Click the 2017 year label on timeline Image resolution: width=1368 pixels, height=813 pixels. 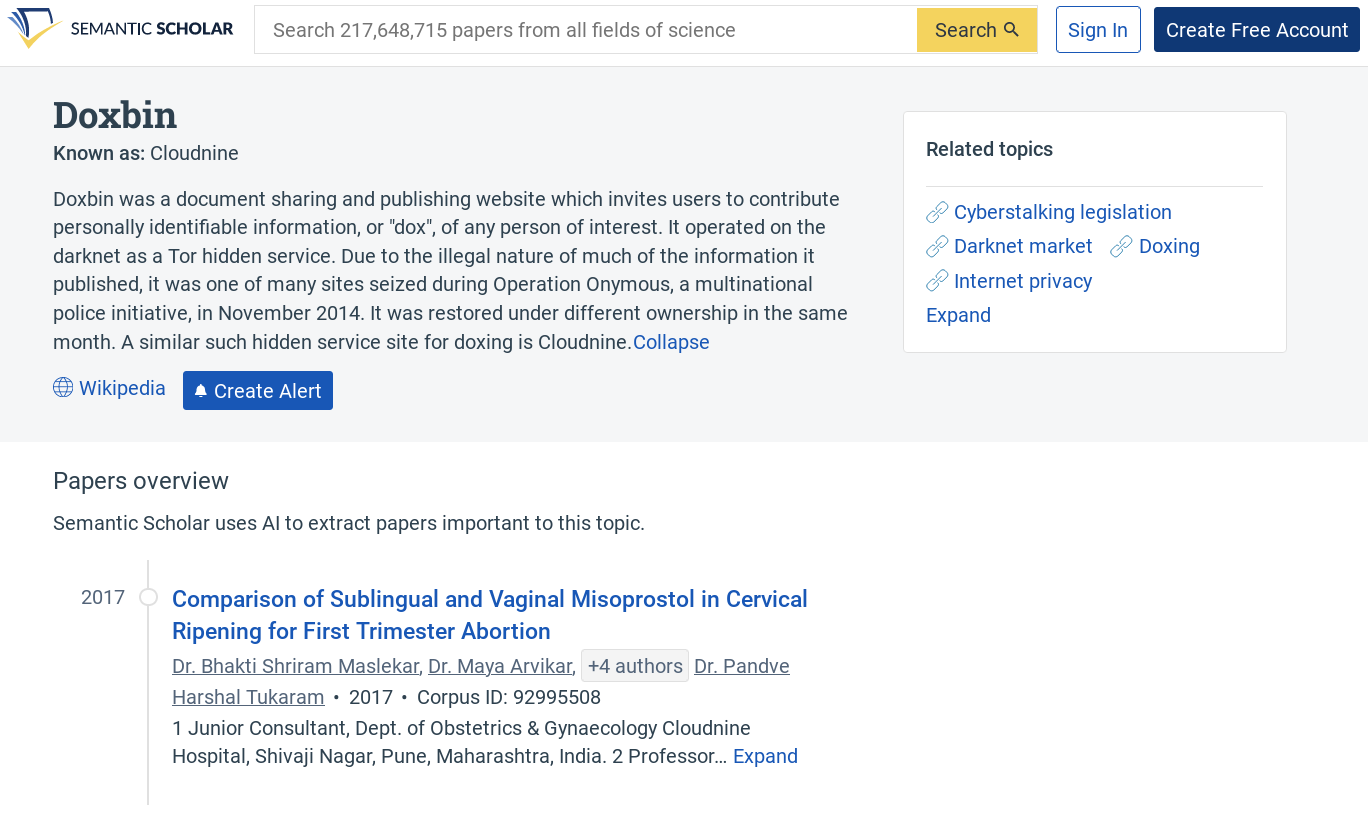coord(103,597)
